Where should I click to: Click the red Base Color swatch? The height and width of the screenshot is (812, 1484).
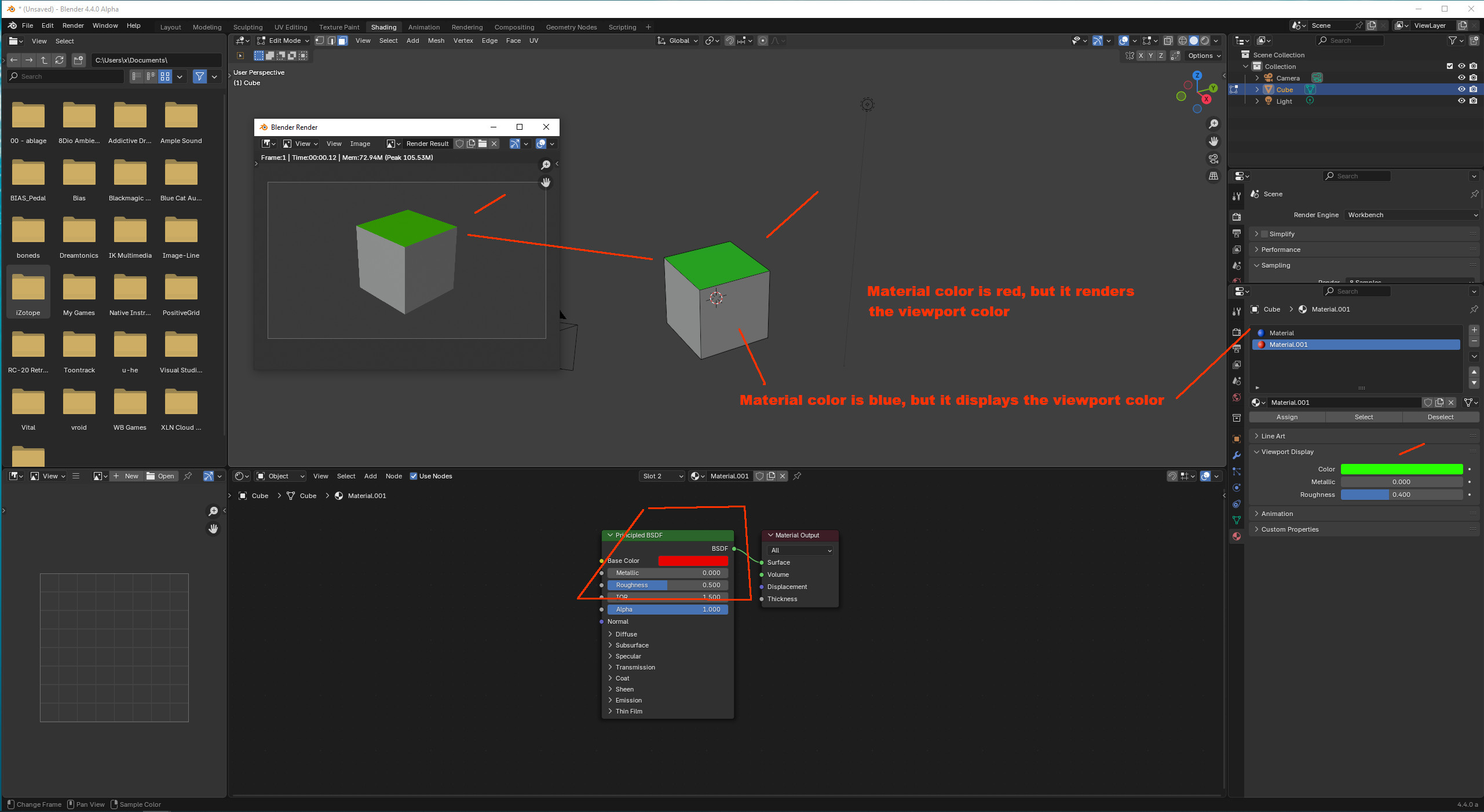pos(693,561)
